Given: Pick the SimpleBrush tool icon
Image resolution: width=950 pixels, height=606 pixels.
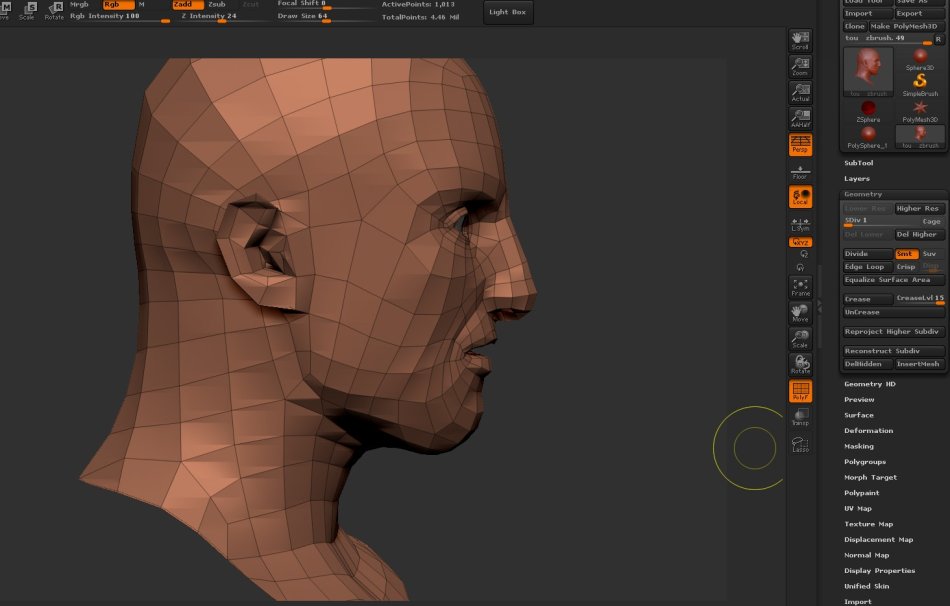Looking at the screenshot, I should (x=920, y=84).
